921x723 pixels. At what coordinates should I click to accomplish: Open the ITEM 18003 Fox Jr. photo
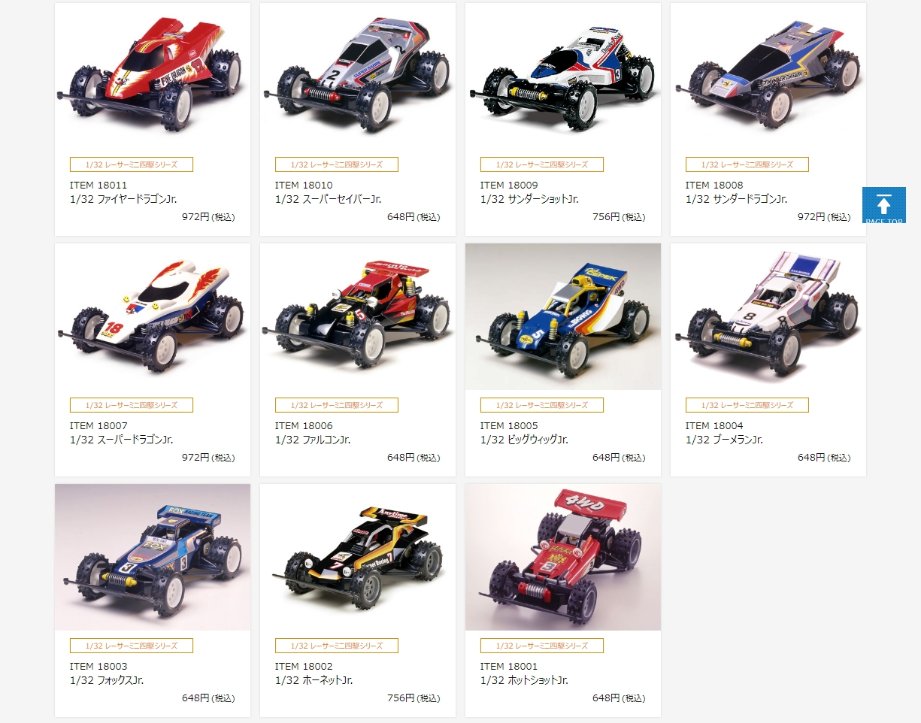152,557
